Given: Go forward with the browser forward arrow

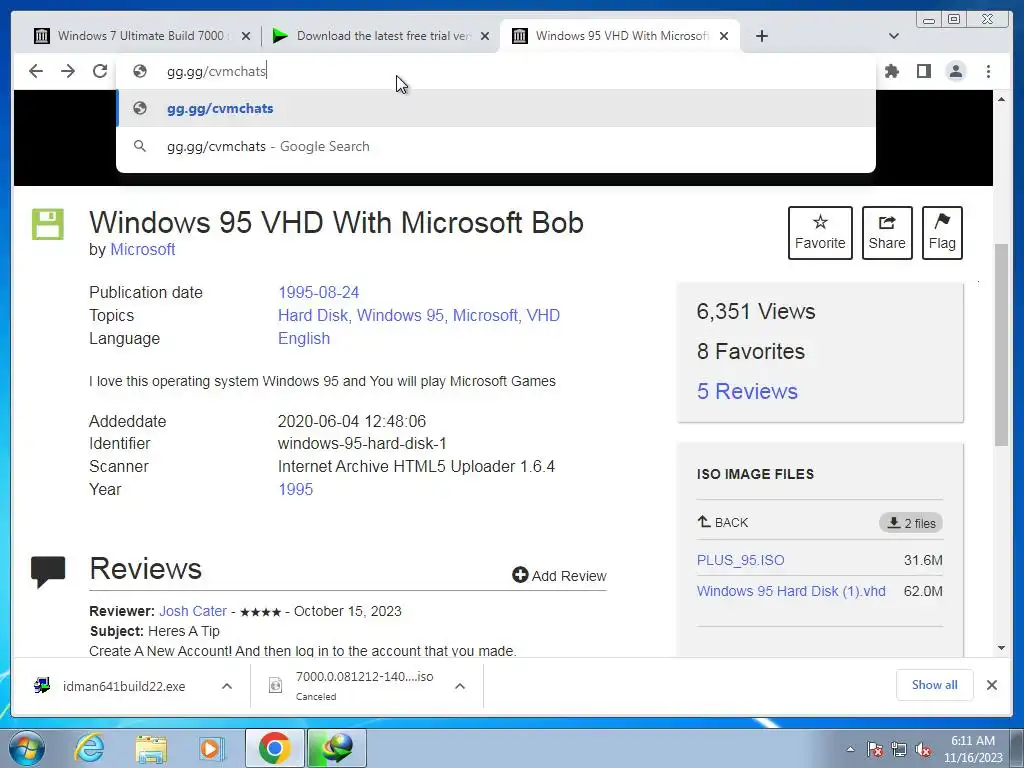Looking at the screenshot, I should click(68, 71).
